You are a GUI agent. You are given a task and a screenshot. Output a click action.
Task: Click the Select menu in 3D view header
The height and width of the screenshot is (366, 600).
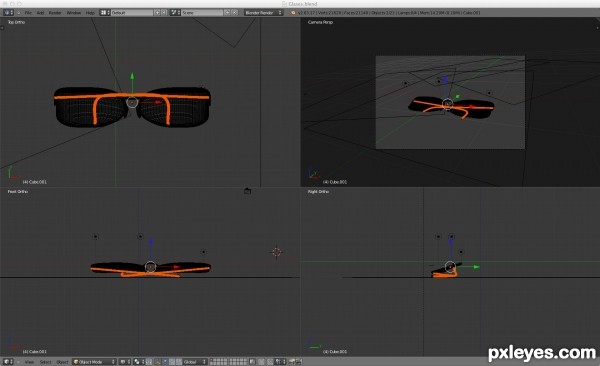[x=45, y=362]
